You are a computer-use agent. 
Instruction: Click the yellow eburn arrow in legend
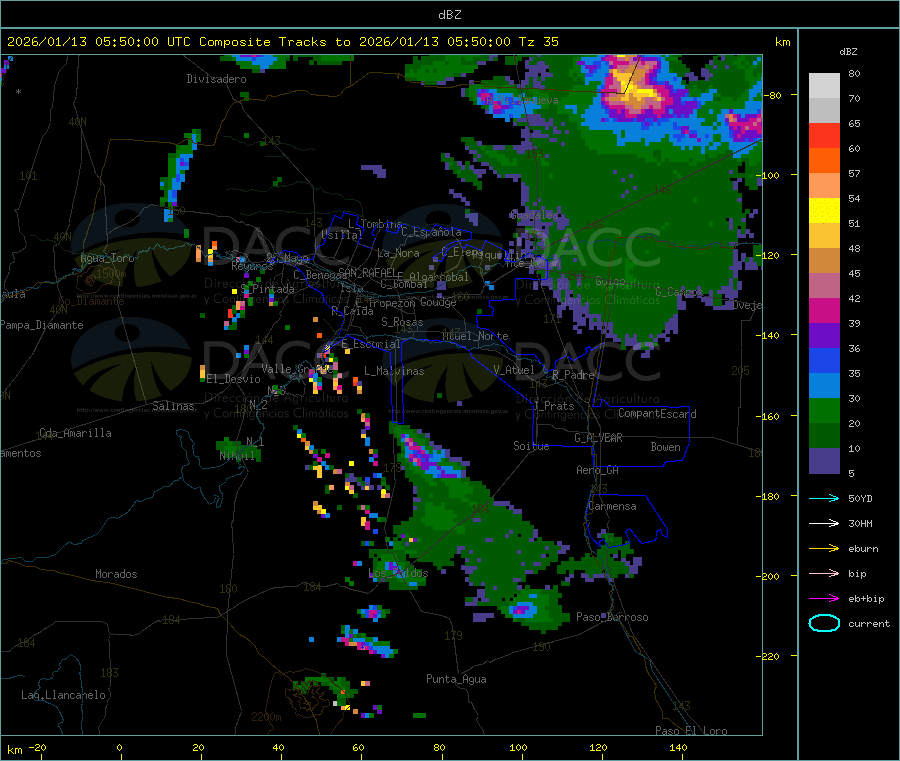tap(824, 549)
